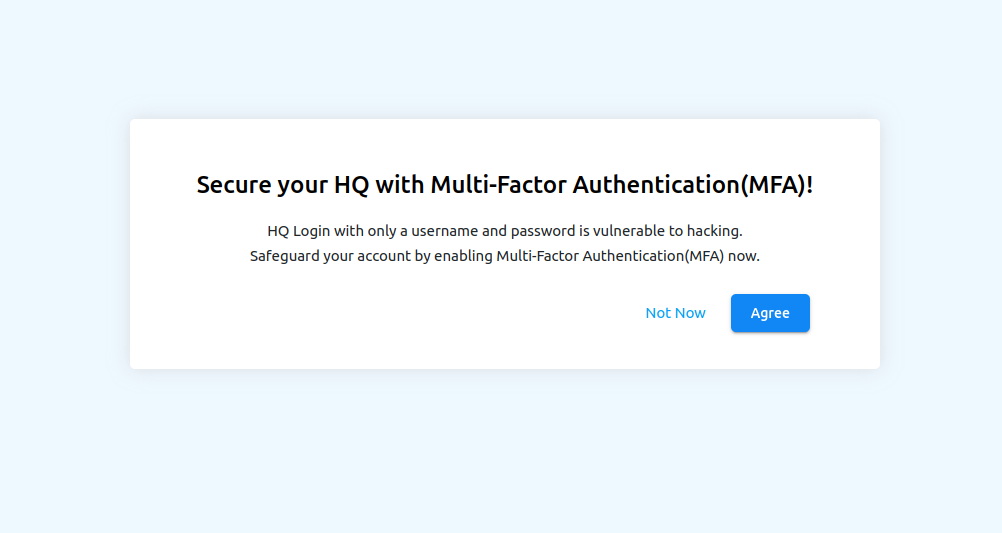Click the word "enabling" in the description
The image size is (1002, 533).
click(463, 256)
